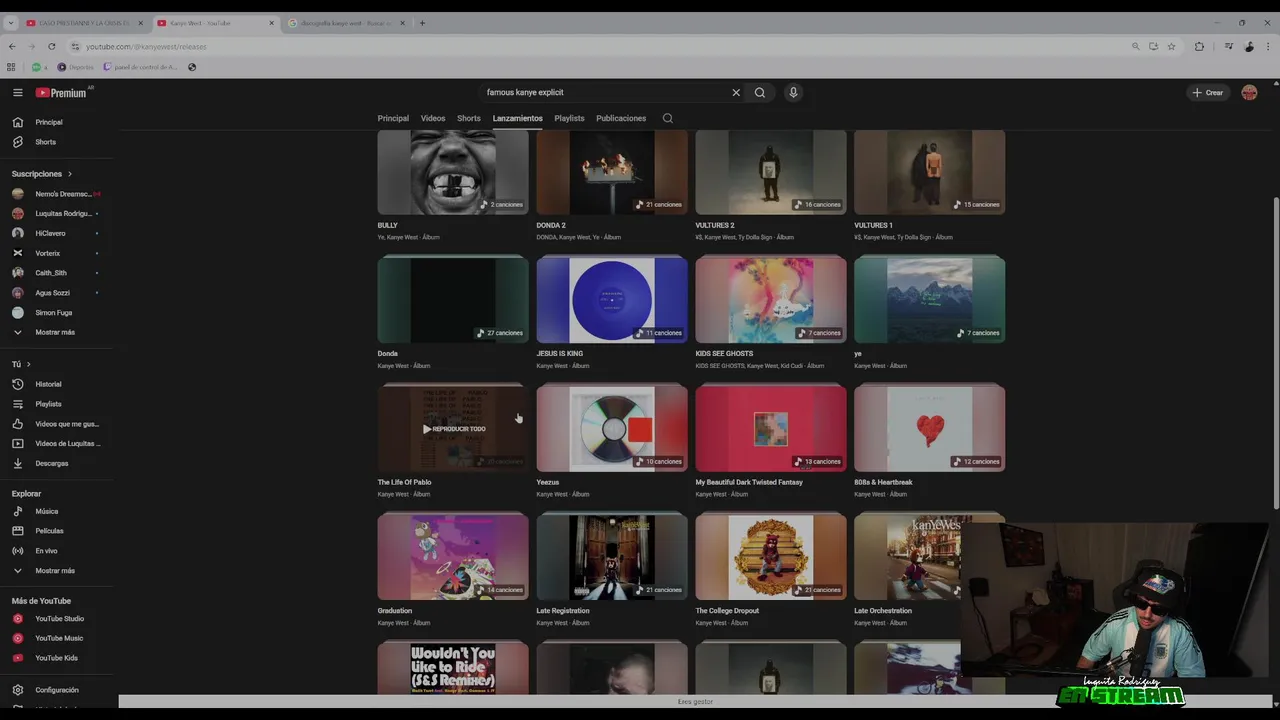Open the Yeezus album thumbnail

pos(612,429)
